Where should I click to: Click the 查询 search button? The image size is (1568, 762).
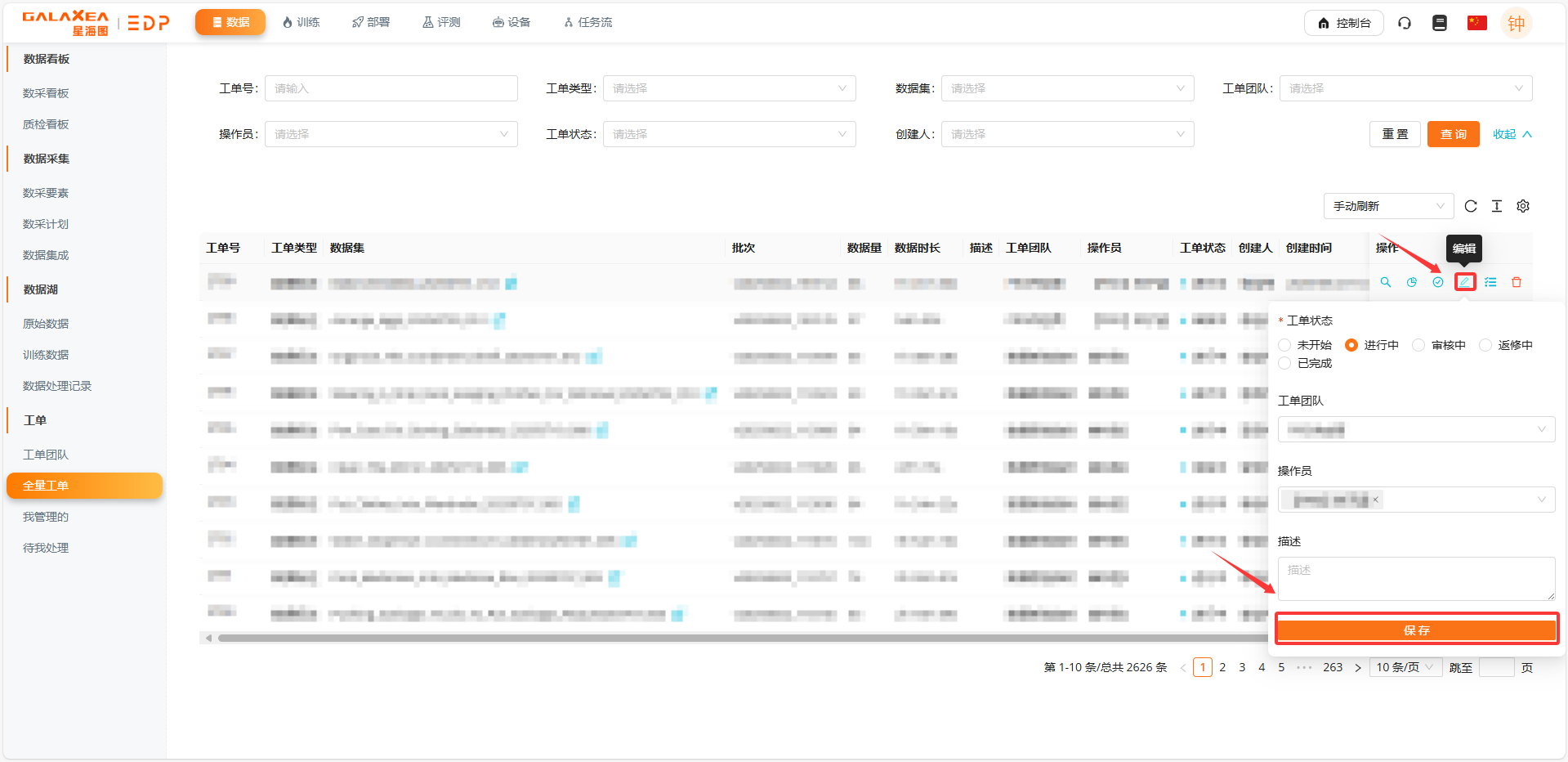(x=1453, y=134)
